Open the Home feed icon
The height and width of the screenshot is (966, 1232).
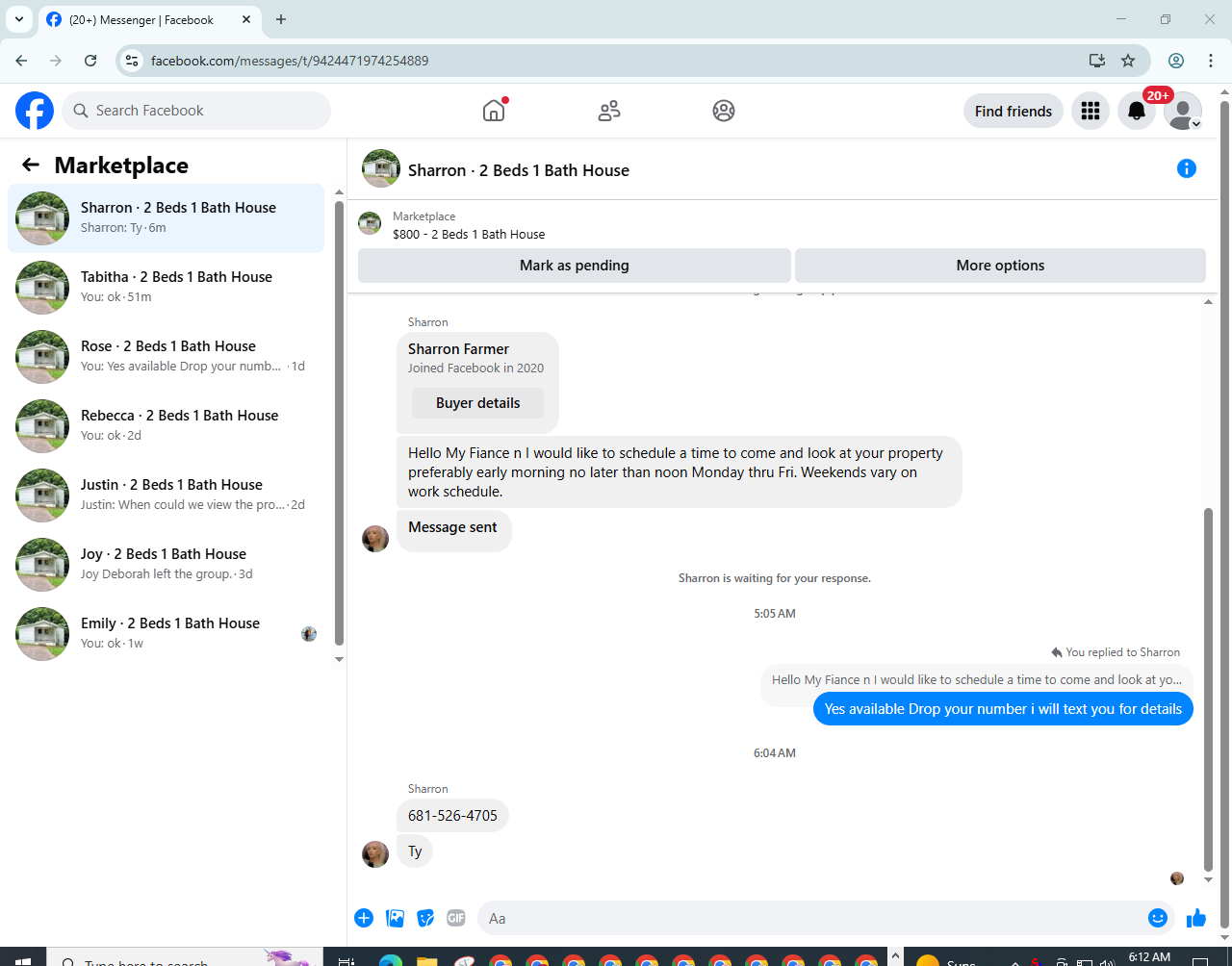[x=494, y=111]
